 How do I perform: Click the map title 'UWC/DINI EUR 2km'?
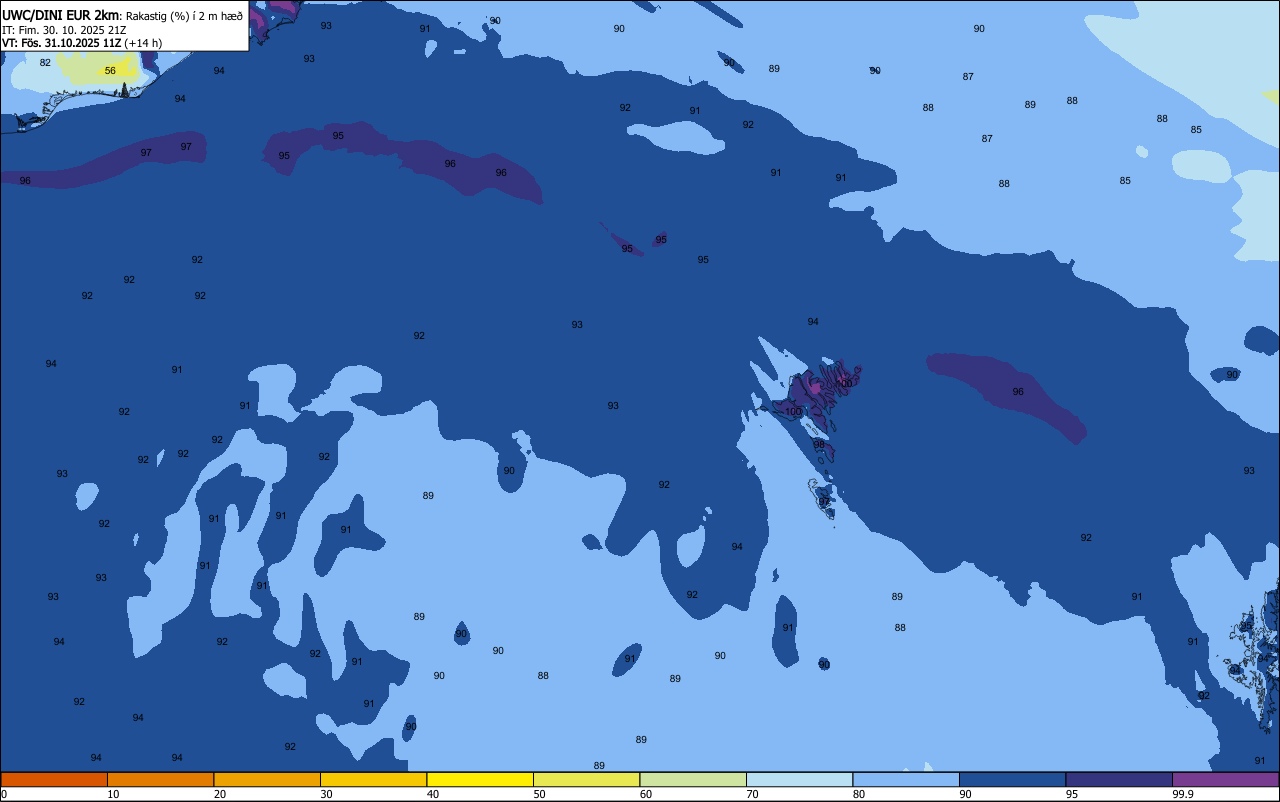pos(60,14)
